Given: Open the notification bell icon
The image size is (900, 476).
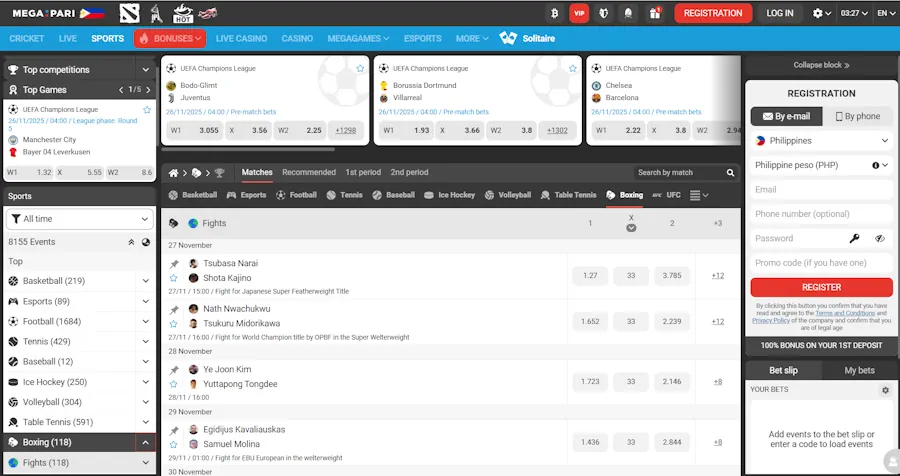Looking at the screenshot, I should [628, 13].
